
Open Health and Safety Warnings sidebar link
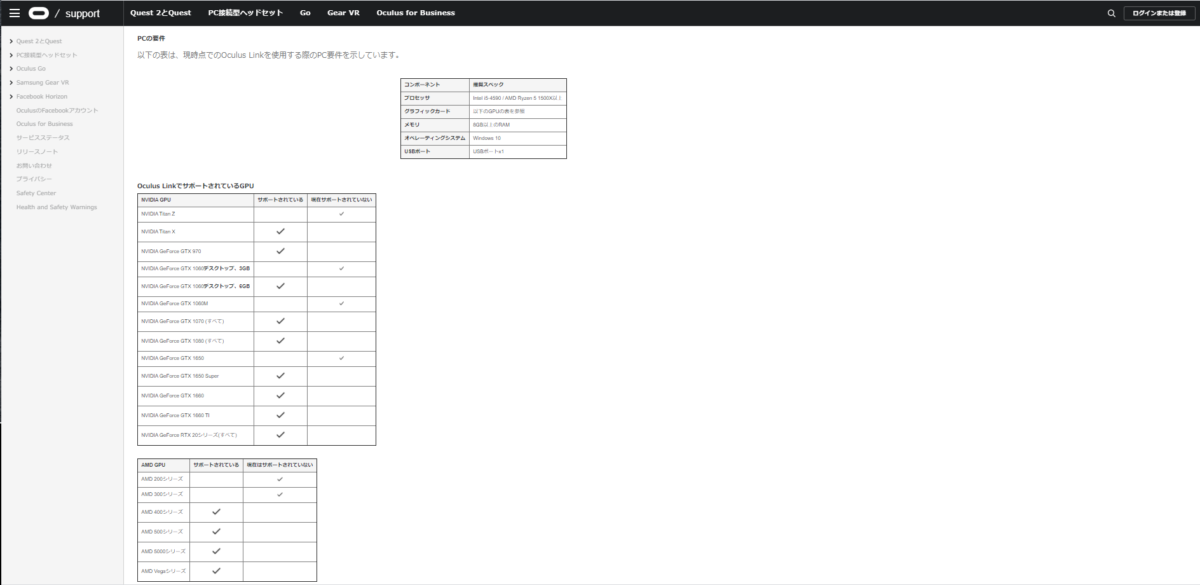coord(57,206)
